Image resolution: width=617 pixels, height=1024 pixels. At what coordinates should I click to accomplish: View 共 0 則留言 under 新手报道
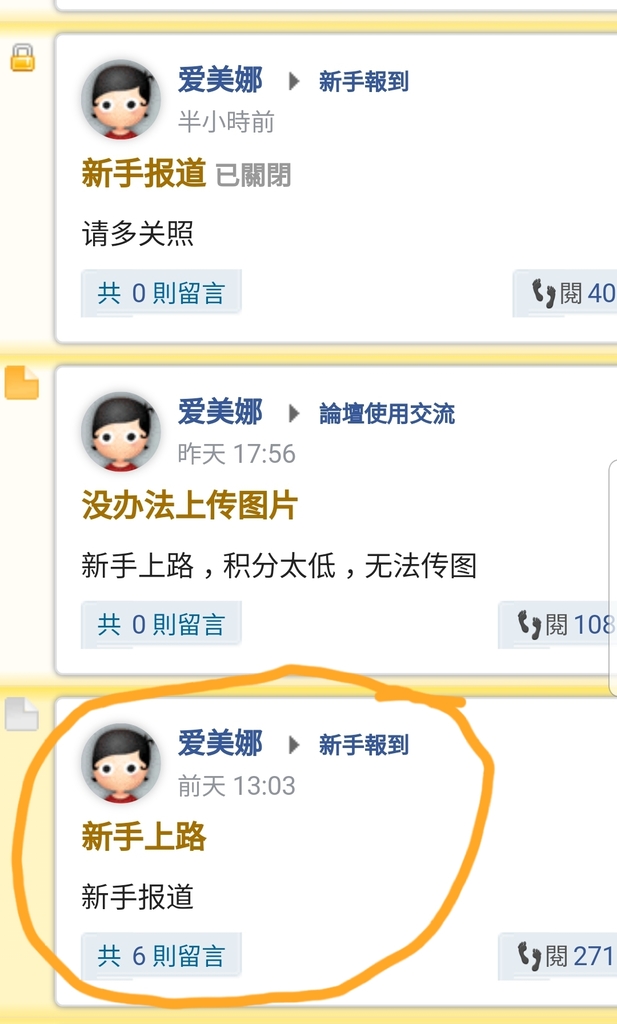161,293
